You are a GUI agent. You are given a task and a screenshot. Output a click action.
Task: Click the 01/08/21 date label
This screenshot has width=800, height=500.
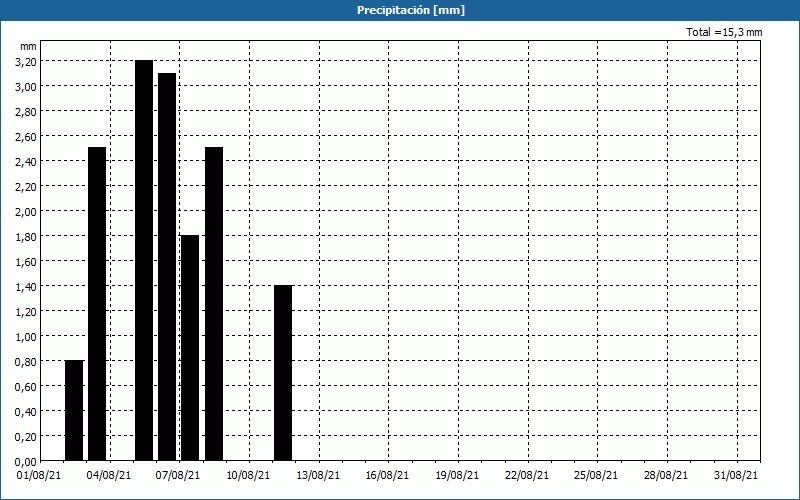pos(39,476)
